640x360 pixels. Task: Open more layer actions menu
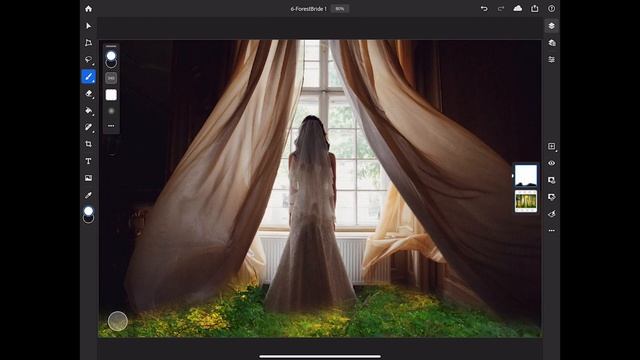551,231
